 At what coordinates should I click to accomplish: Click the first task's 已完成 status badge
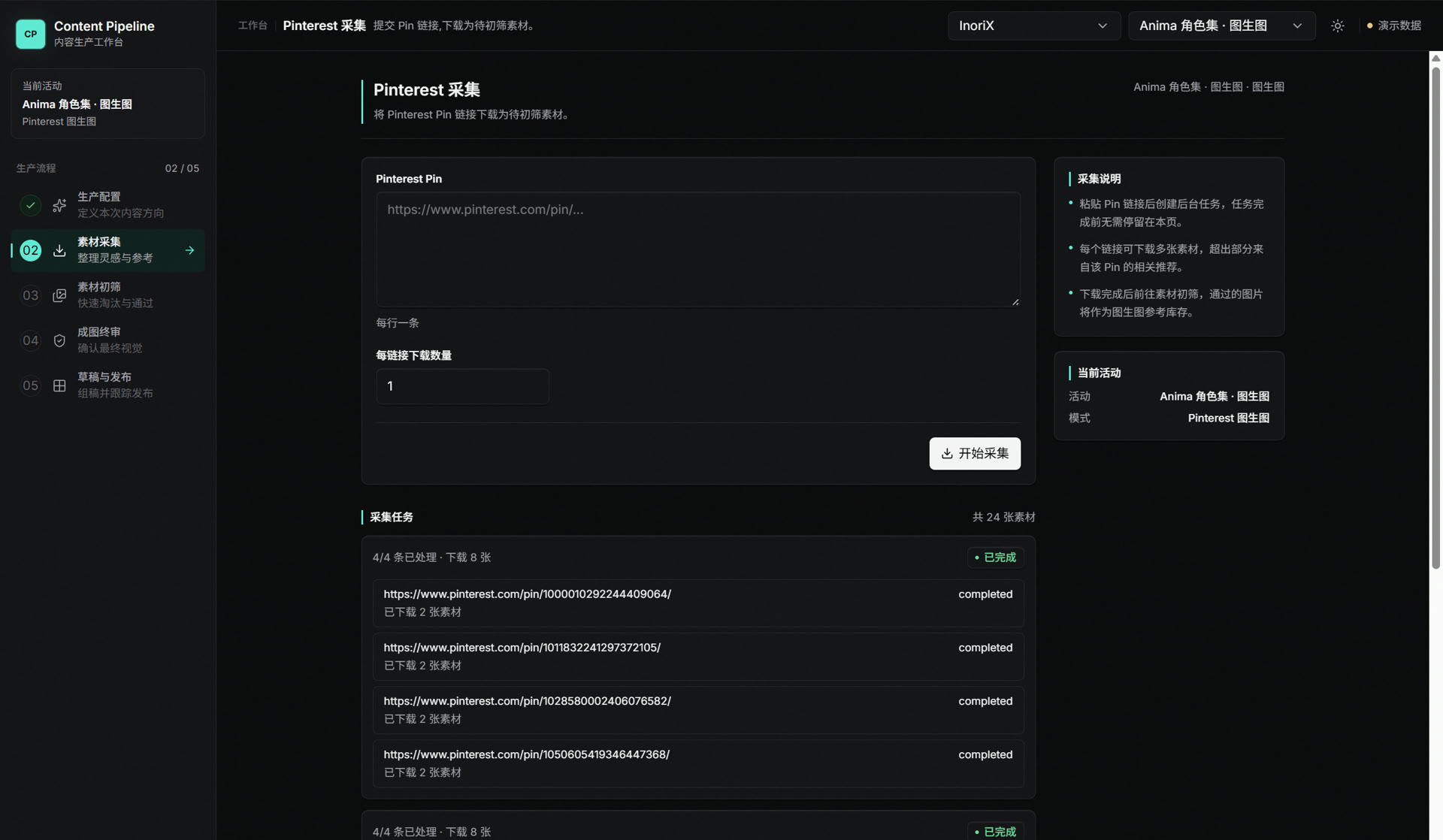tap(995, 557)
